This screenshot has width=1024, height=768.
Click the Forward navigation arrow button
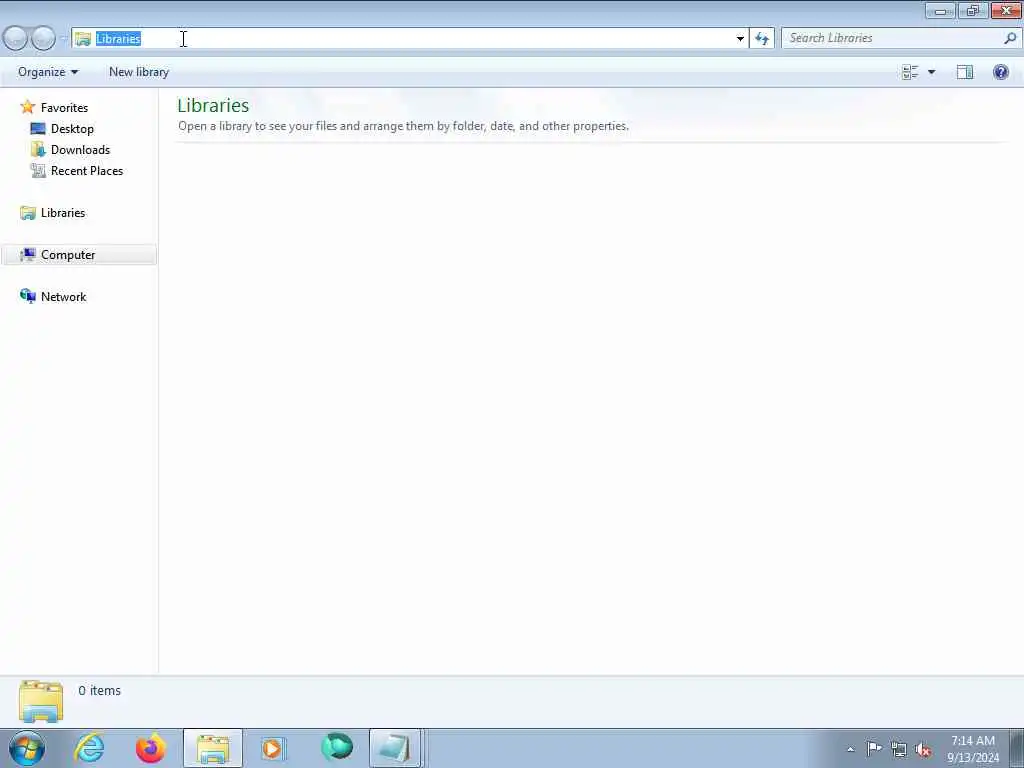click(x=43, y=39)
